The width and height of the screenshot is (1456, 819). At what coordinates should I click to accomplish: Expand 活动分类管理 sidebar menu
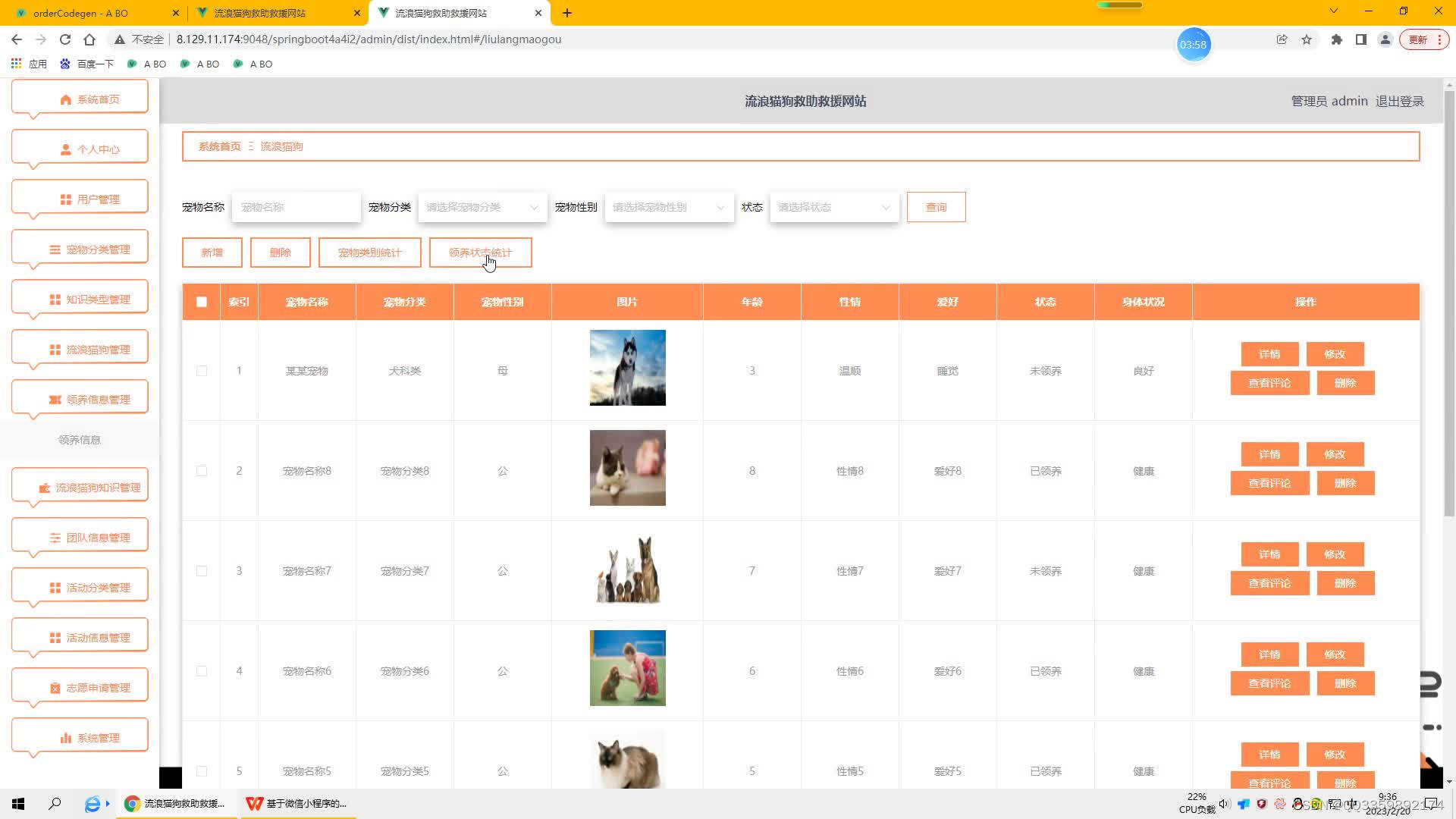point(80,587)
